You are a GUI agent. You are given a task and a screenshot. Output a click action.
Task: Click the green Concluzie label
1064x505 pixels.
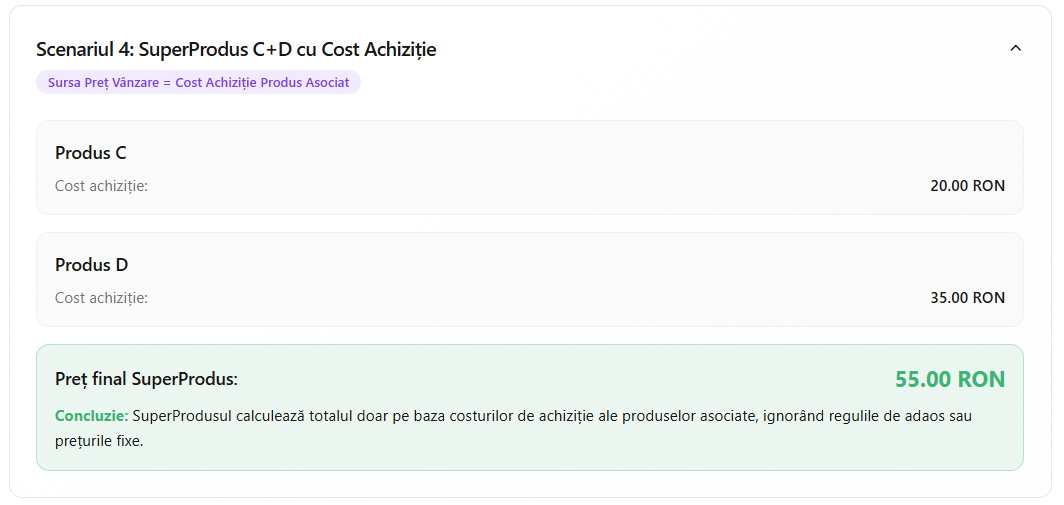[x=92, y=416]
